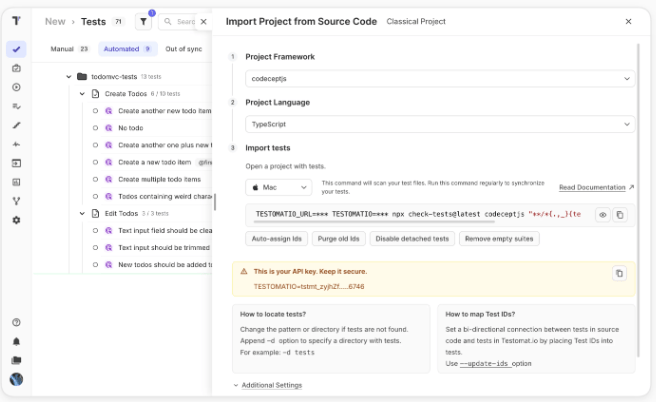This screenshot has height=402, width=656.
Task: Toggle the Disable detached tests option
Action: pyautogui.click(x=412, y=239)
